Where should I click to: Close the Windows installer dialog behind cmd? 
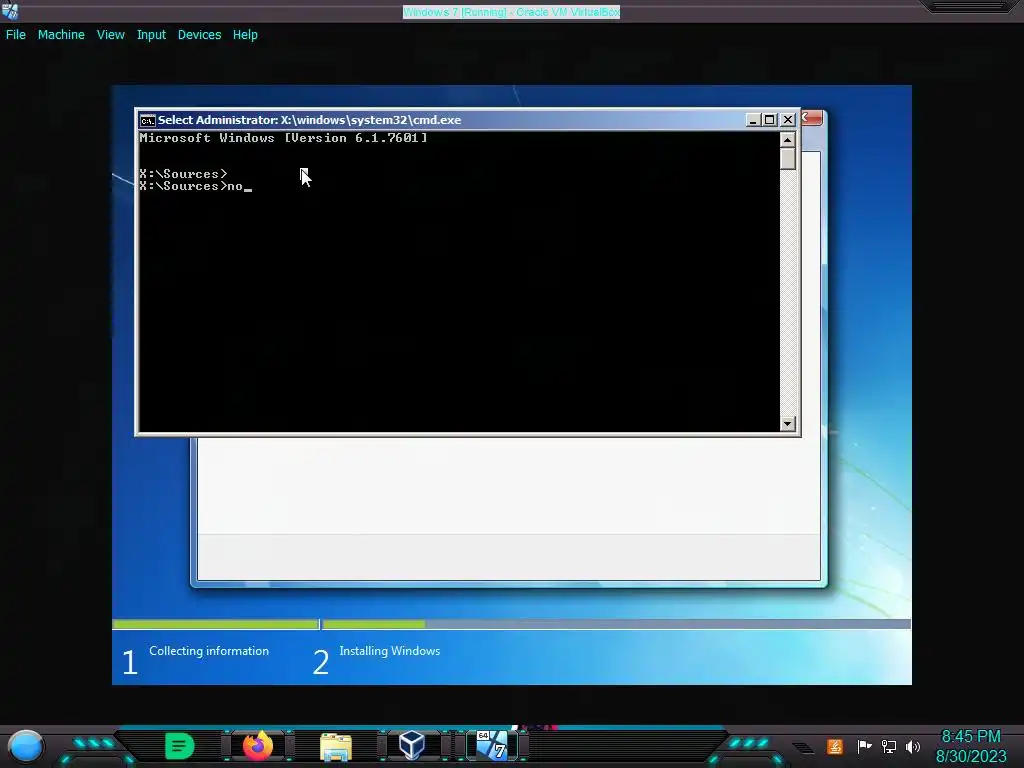(x=812, y=118)
